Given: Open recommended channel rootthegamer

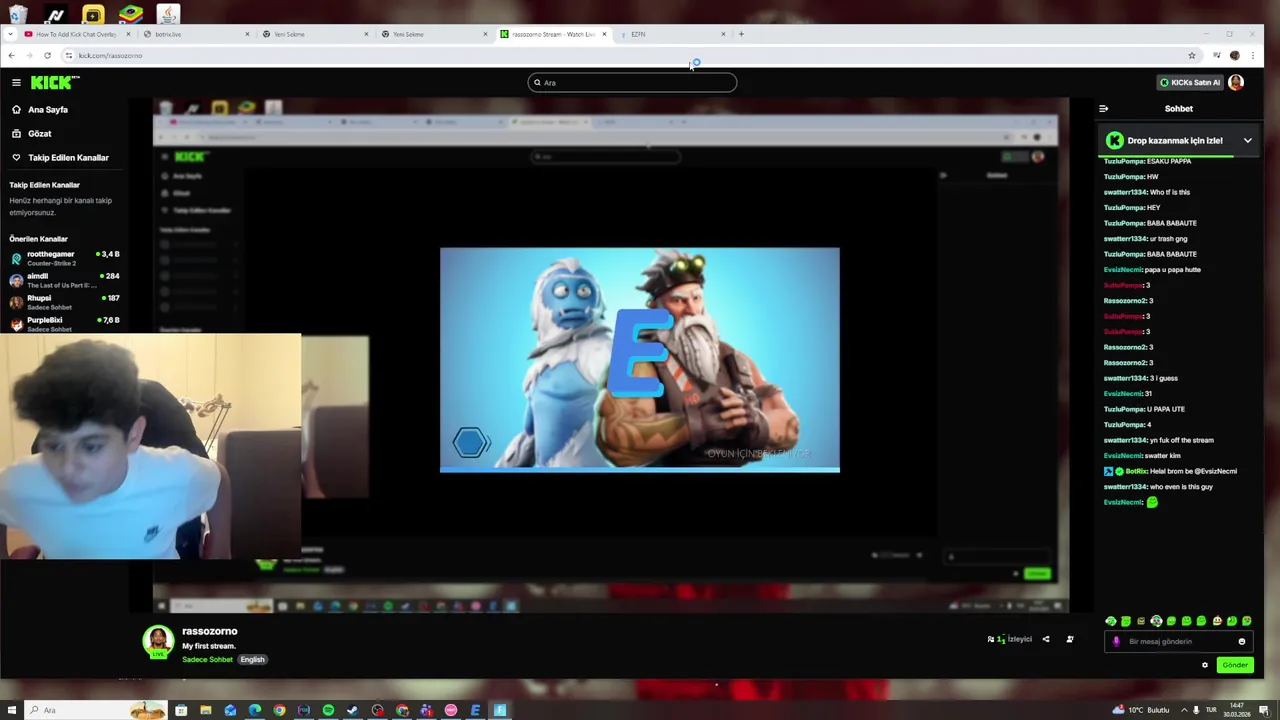Looking at the screenshot, I should (65, 258).
